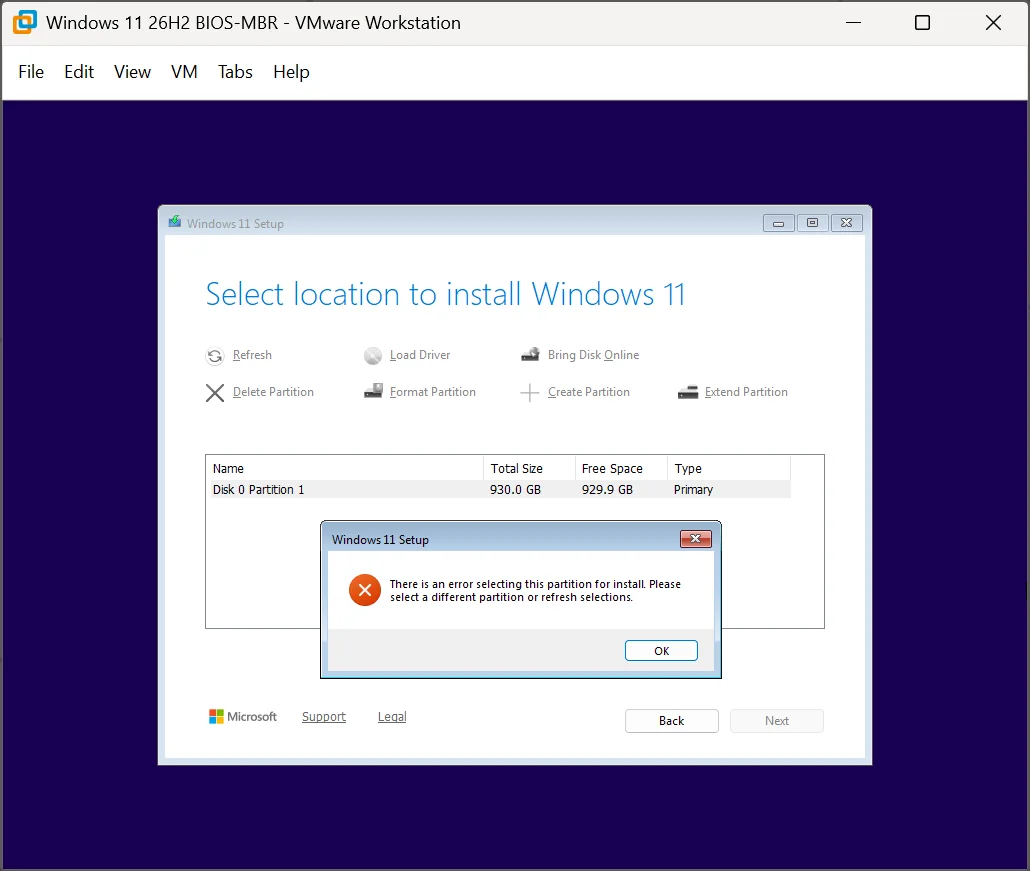1030x871 pixels.
Task: Open the Tabs menu
Action: tap(235, 72)
